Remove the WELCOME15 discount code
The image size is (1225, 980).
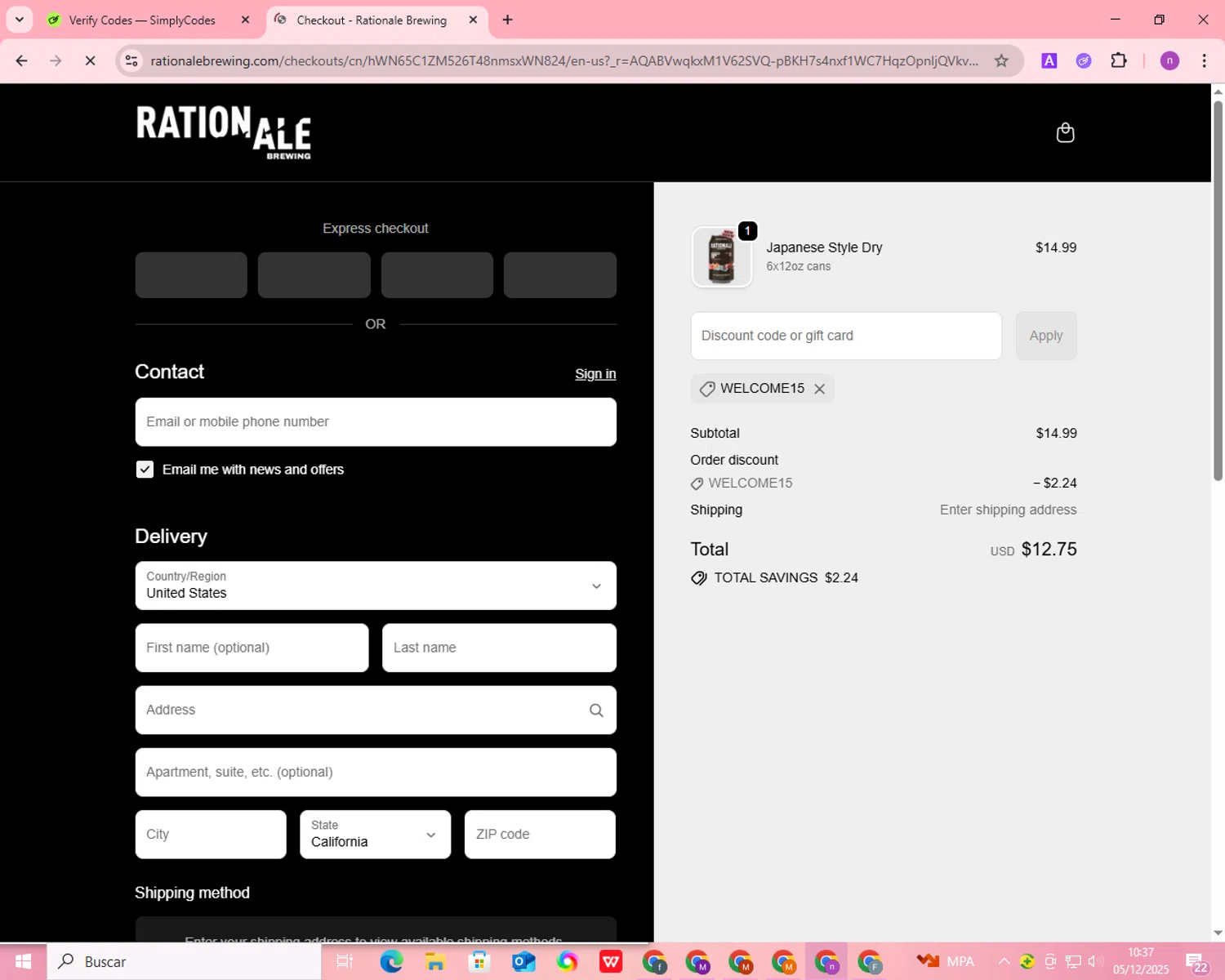point(819,389)
